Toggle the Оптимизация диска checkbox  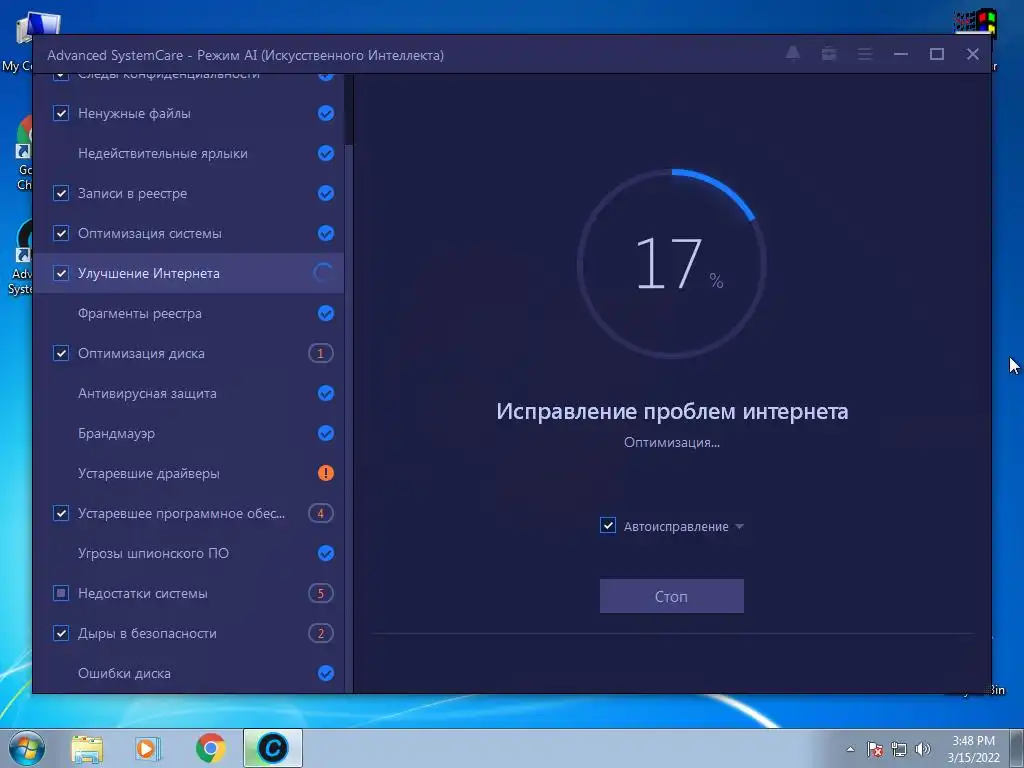[61, 353]
